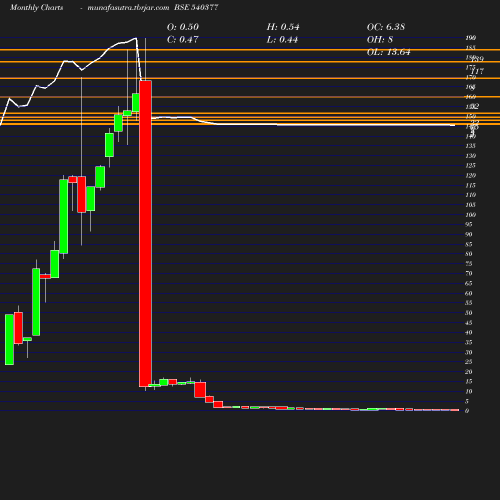This screenshot has height=500, width=500.
Task: Click the 75 price axis label
Action: point(469,264)
